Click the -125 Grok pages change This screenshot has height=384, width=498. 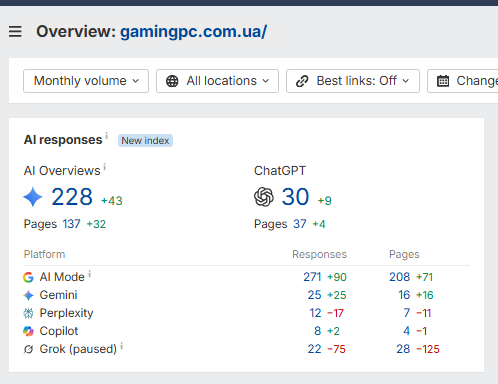click(x=428, y=349)
